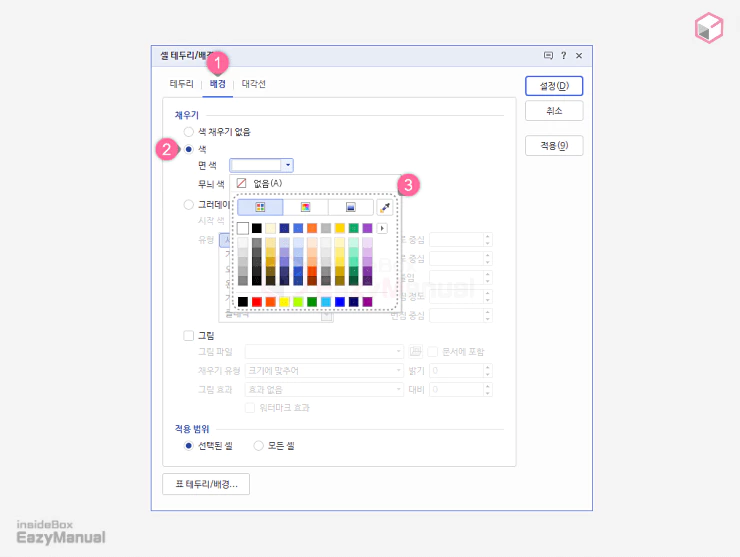Choose lime green in the standard row
The height and width of the screenshot is (557, 740).
[x=298, y=302]
